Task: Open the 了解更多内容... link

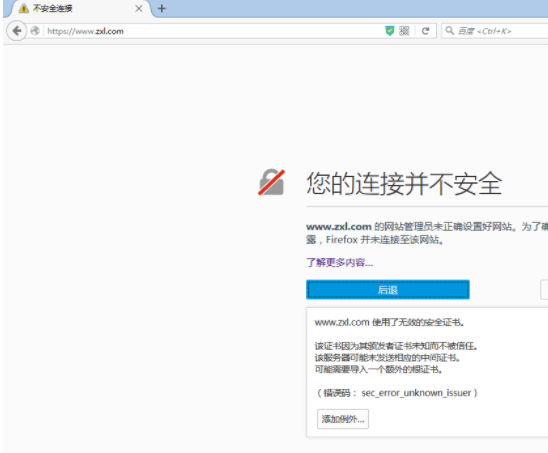Action: [x=339, y=263]
